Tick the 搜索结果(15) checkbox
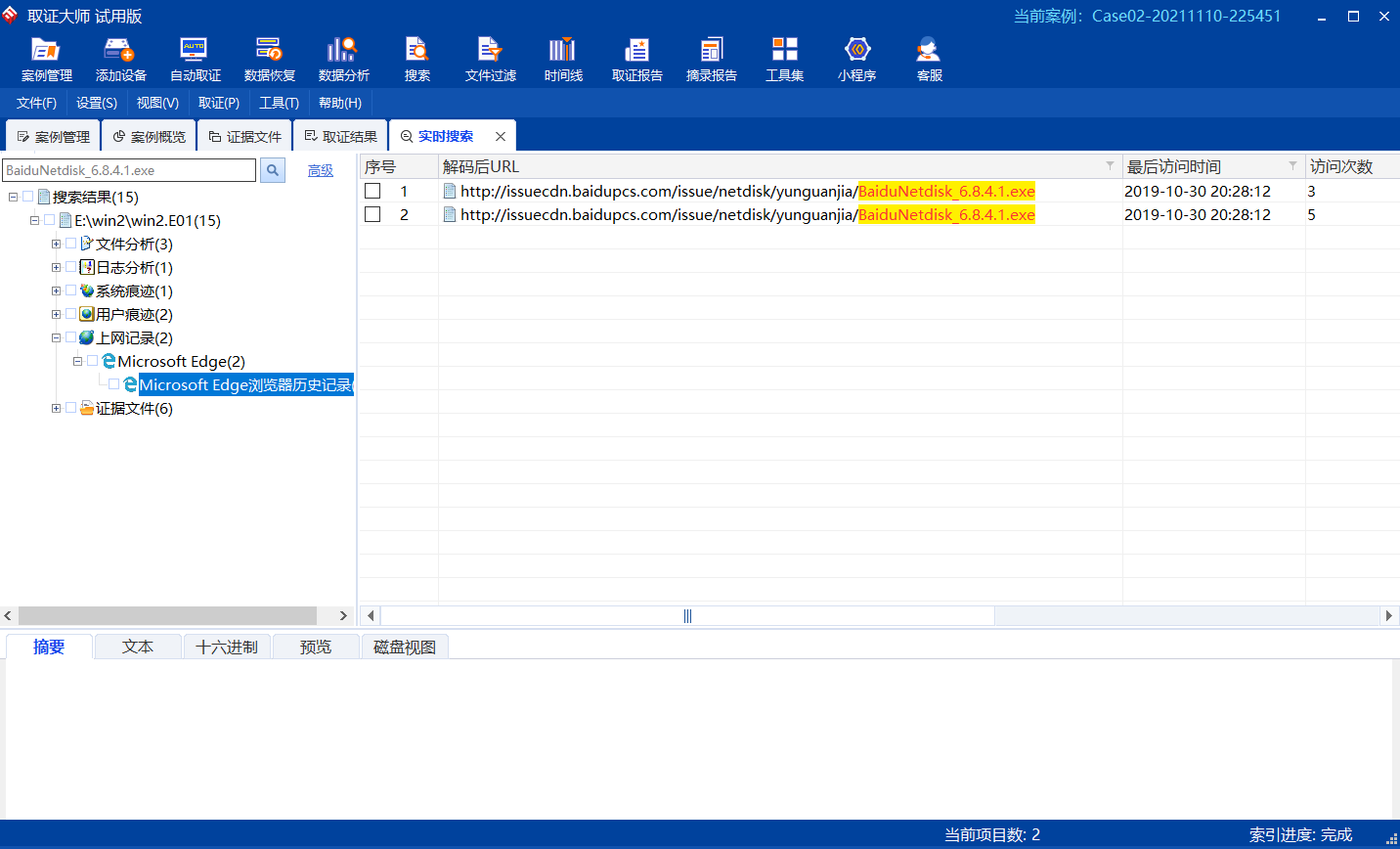The height and width of the screenshot is (849, 1400). click(x=27, y=197)
